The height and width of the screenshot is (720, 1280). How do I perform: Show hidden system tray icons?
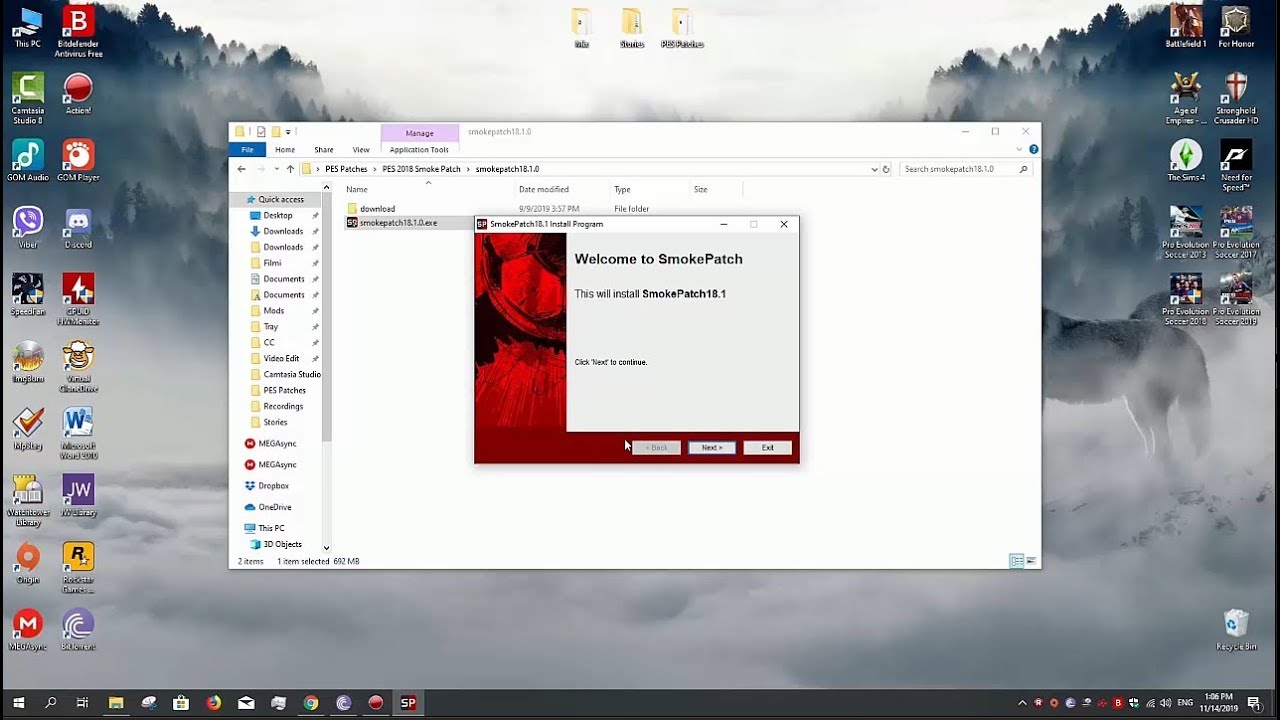coord(1022,703)
